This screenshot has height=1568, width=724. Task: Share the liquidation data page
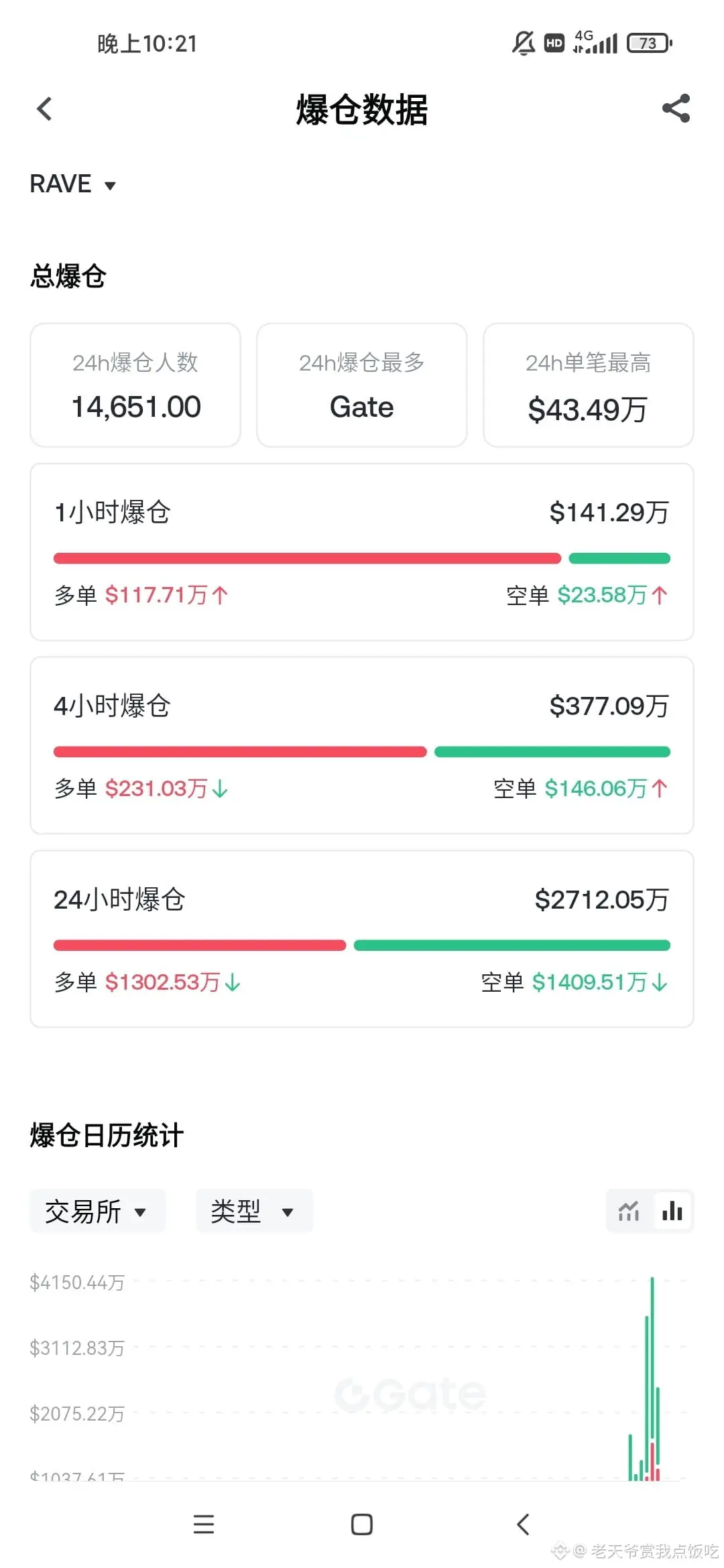click(x=676, y=109)
